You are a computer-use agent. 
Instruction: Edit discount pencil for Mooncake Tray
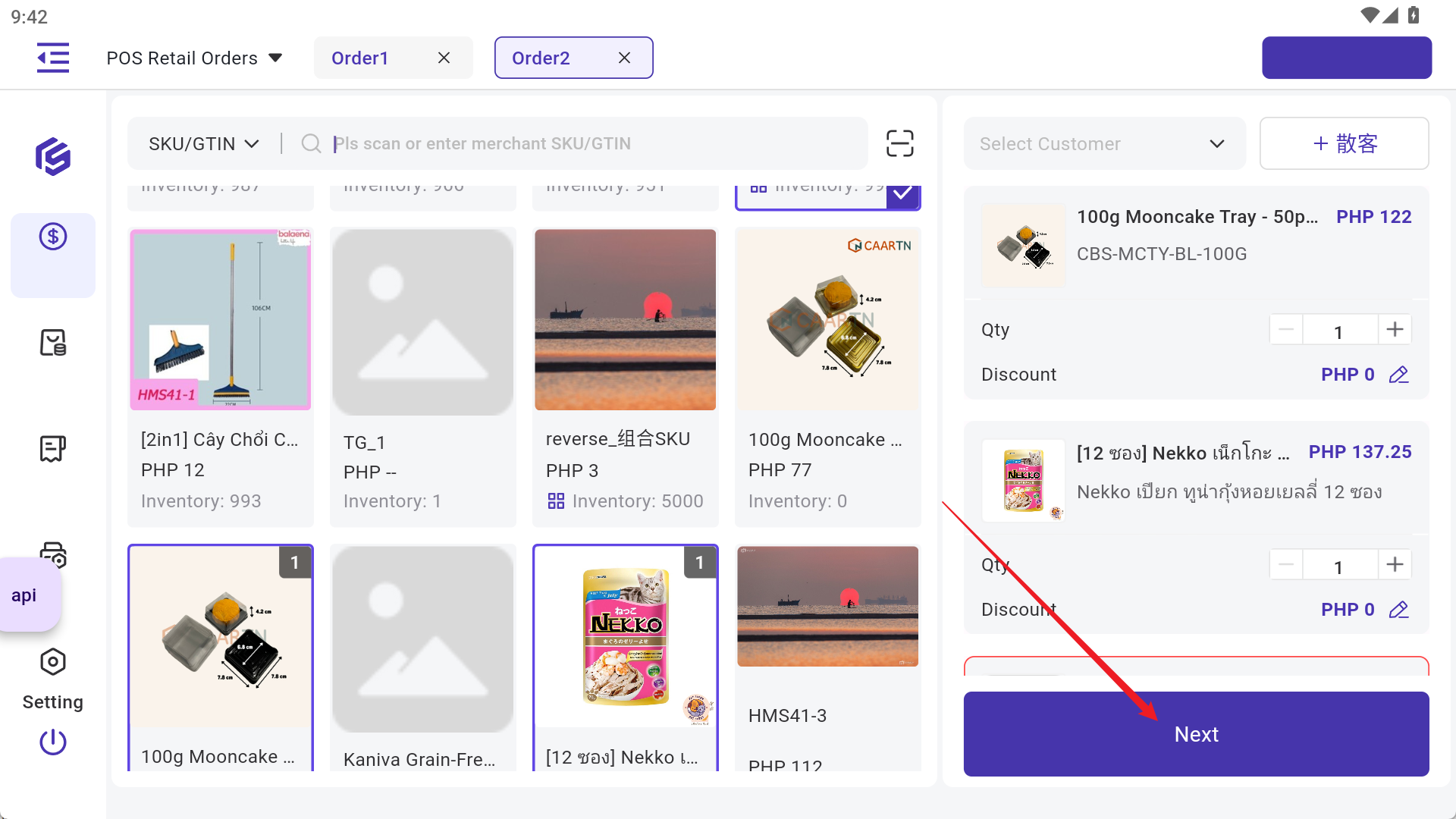point(1399,375)
